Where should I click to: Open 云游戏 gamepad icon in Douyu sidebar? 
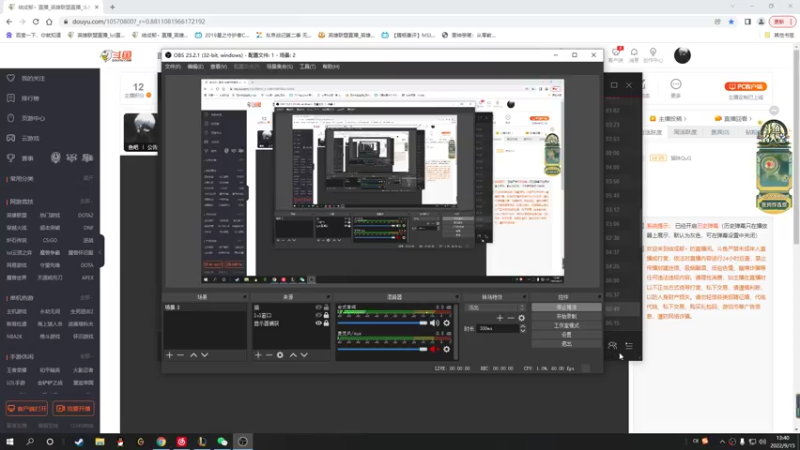(x=11, y=138)
